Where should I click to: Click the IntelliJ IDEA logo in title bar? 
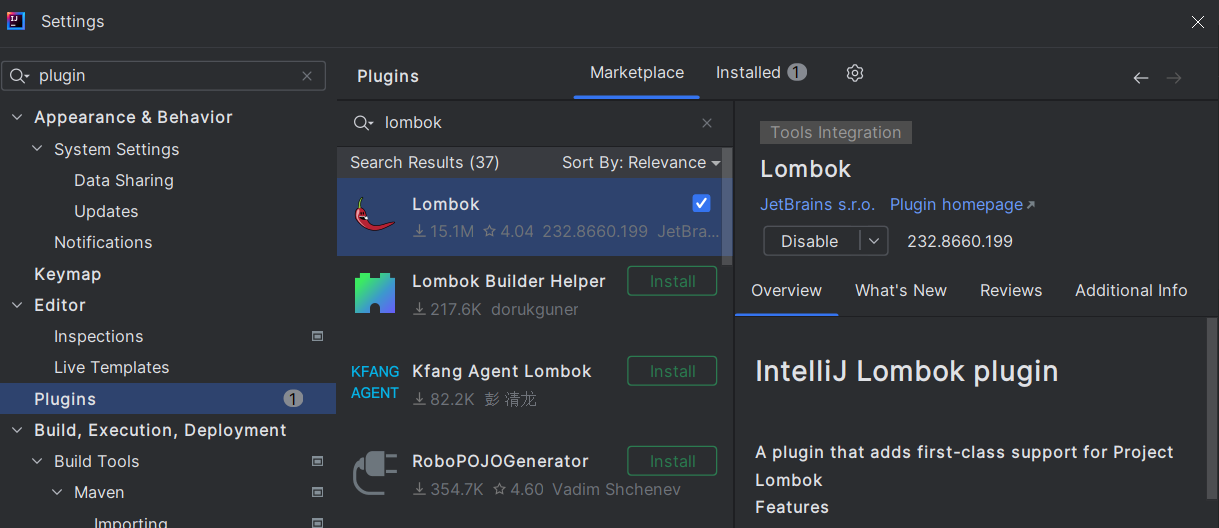pos(15,21)
